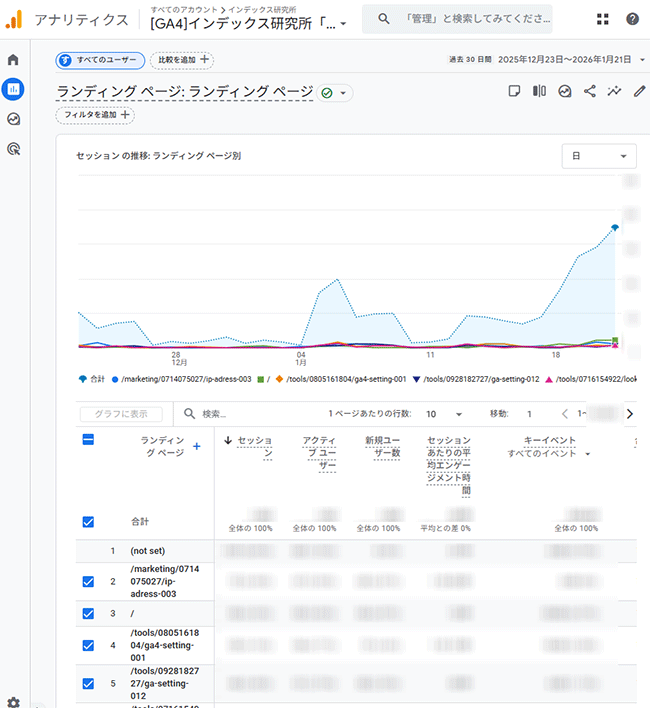Toggle the 合計 total row checkbox

(88, 521)
